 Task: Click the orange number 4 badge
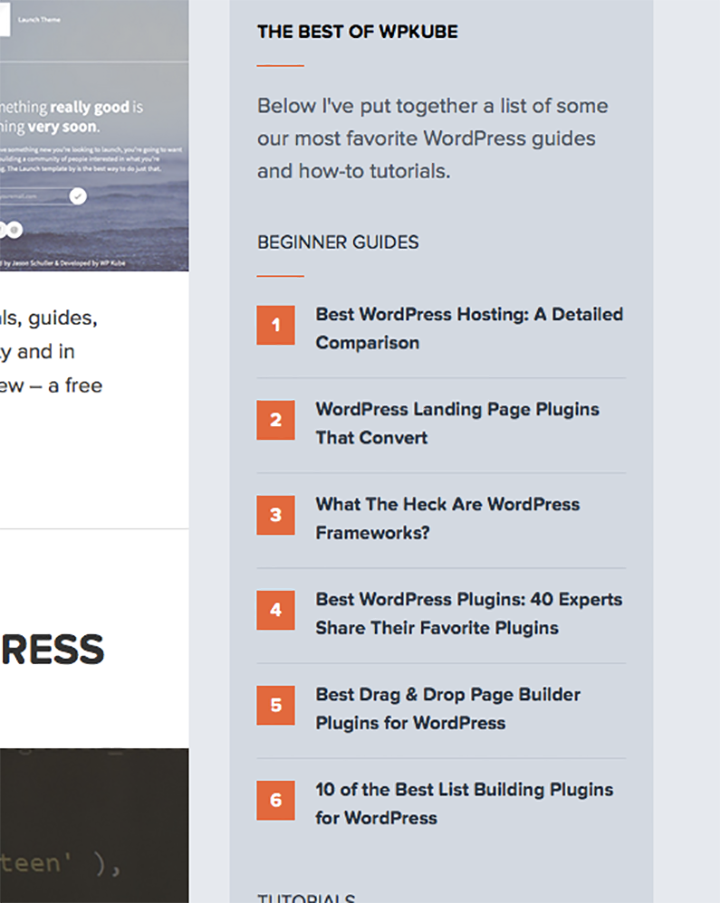pyautogui.click(x=276, y=610)
